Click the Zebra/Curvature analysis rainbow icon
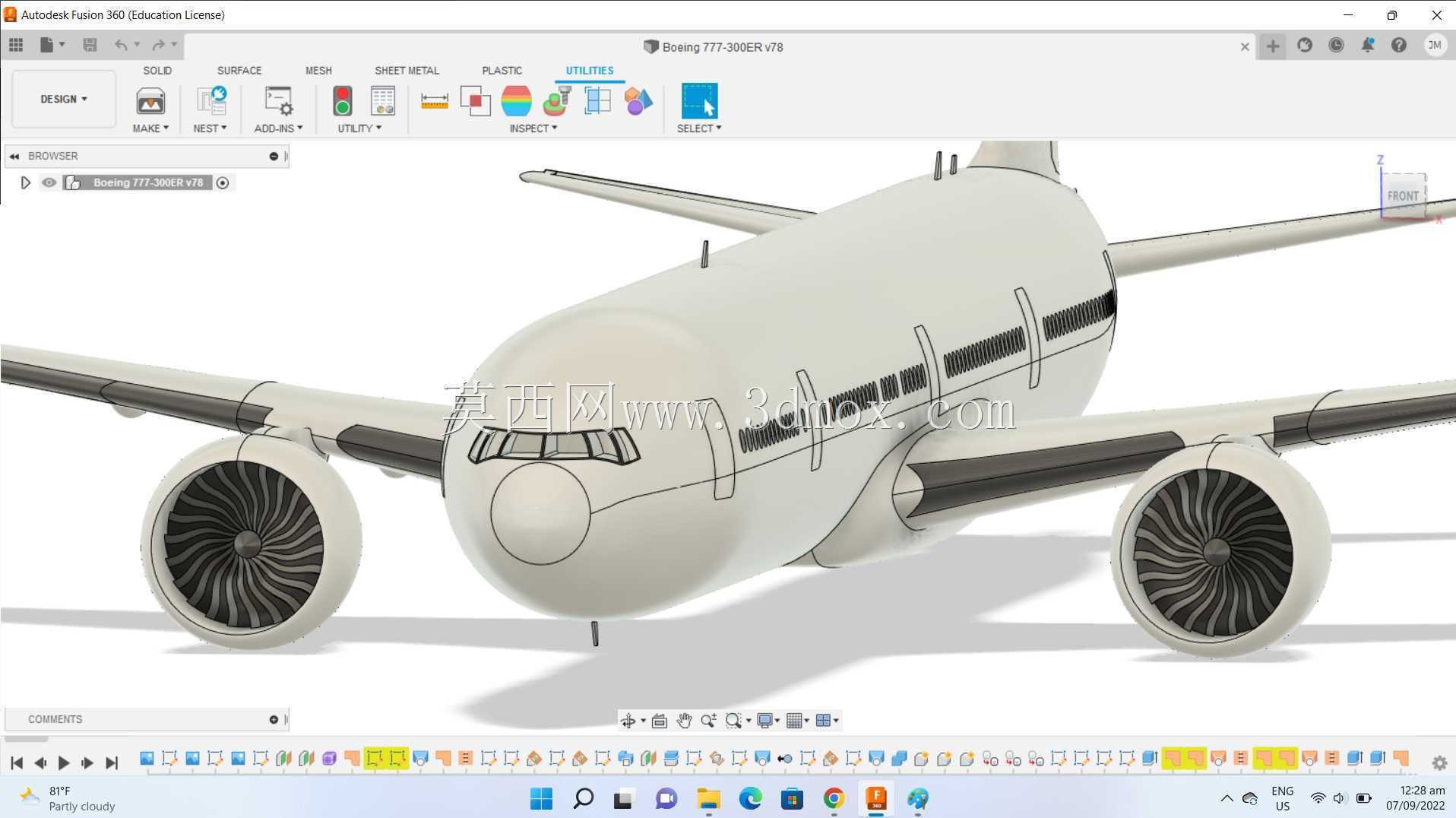This screenshot has height=818, width=1456. (x=516, y=100)
